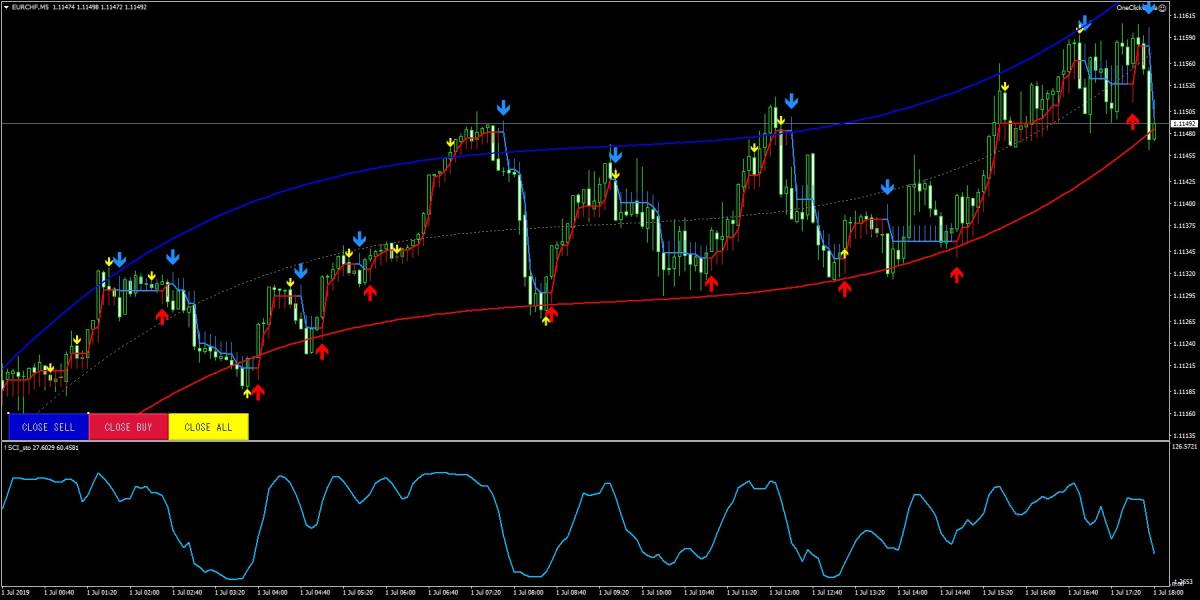This screenshot has height=600, width=1200.
Task: Click the smiley face EA icon
Action: click(1163, 8)
